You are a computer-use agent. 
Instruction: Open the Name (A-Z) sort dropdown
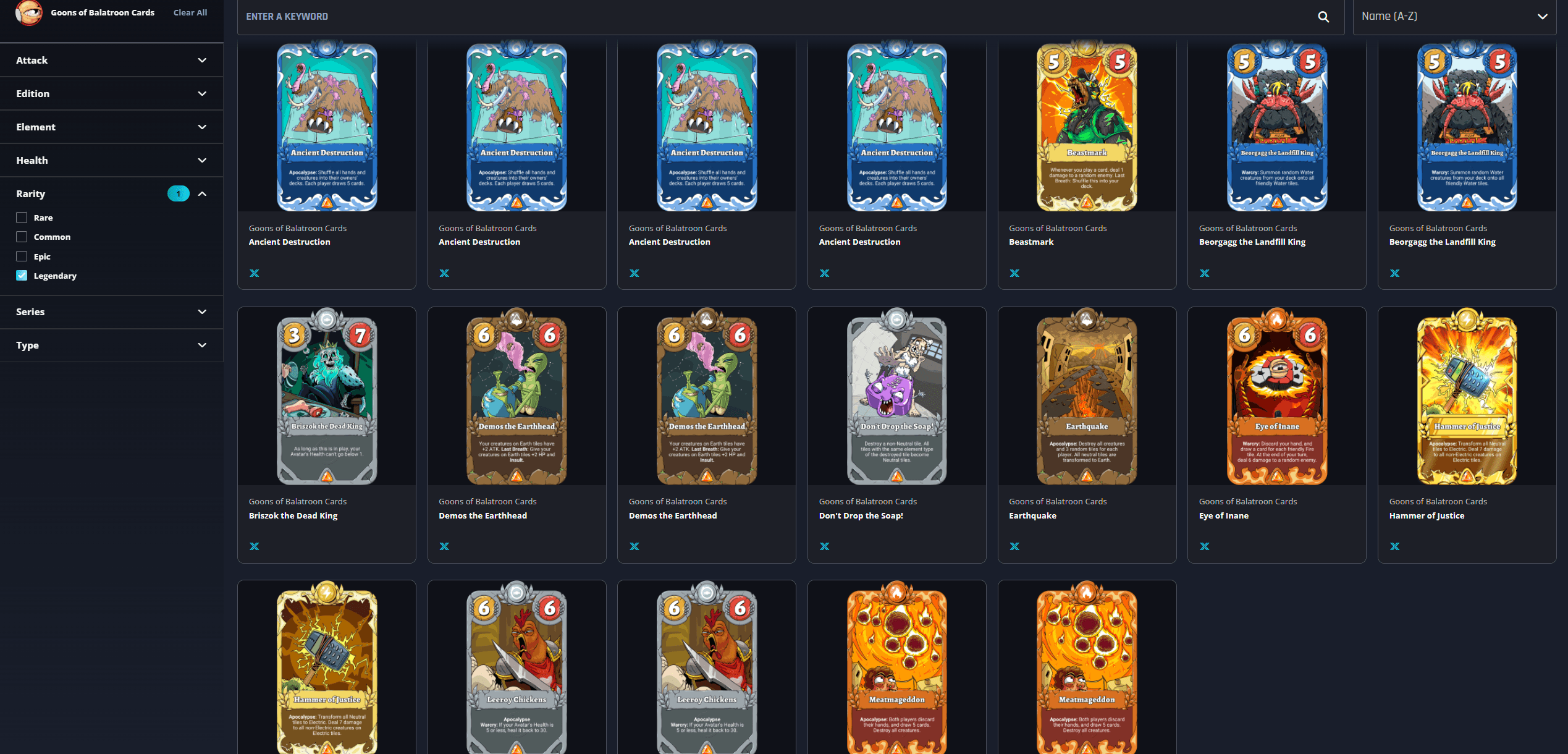point(1454,17)
